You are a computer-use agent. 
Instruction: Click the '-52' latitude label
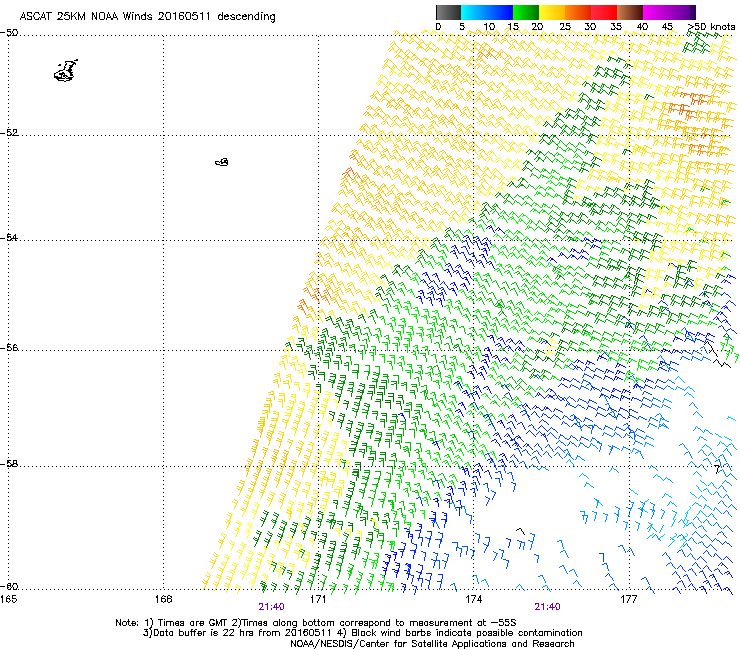coord(9,133)
